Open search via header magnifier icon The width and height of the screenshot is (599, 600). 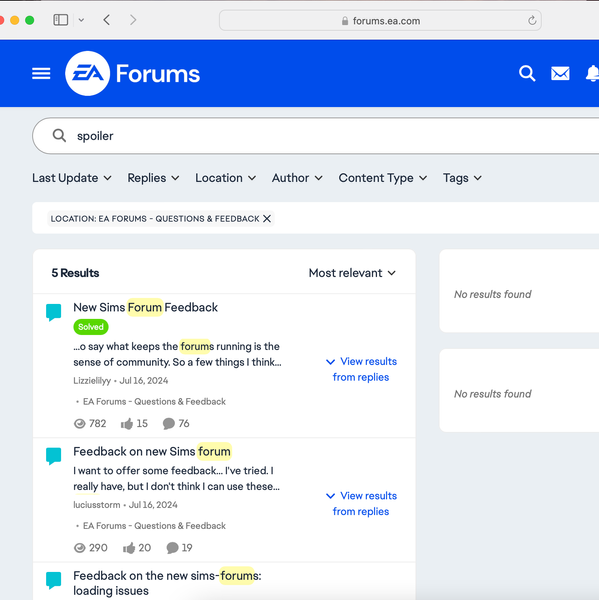click(x=527, y=73)
